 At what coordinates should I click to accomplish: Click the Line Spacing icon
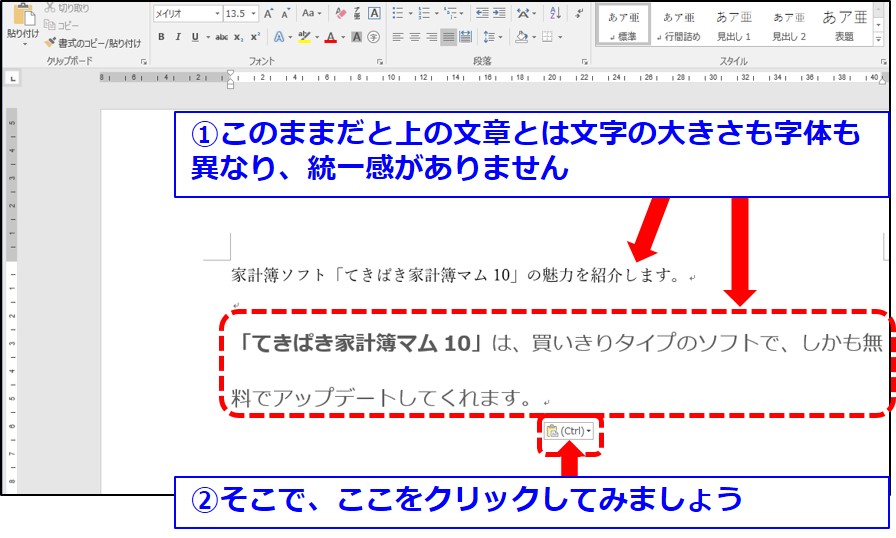(x=489, y=37)
